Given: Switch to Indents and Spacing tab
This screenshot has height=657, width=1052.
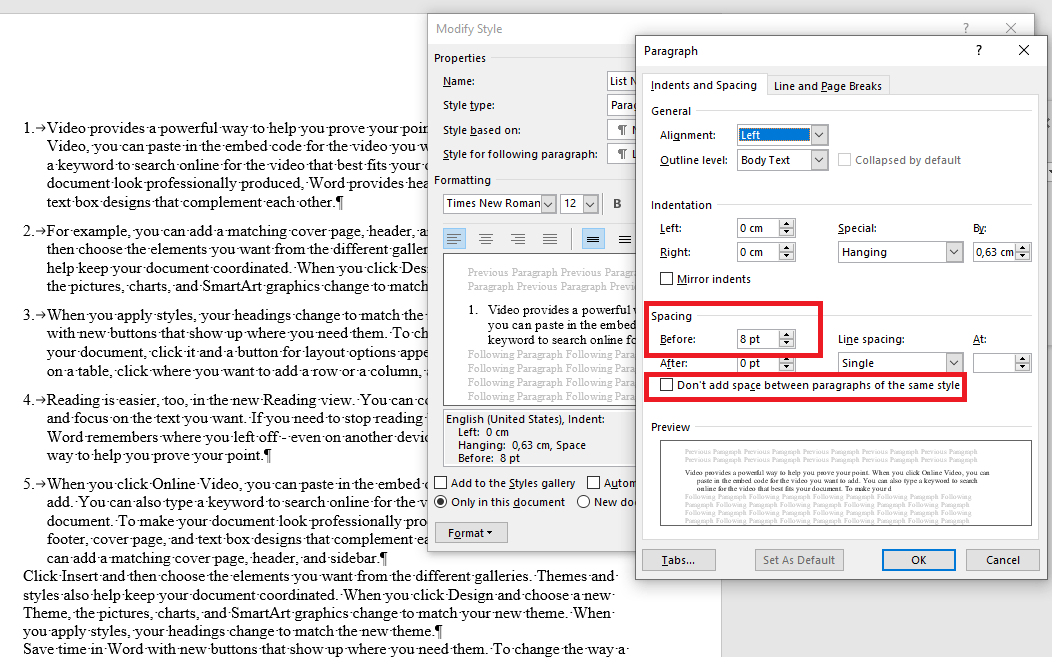Looking at the screenshot, I should (704, 85).
